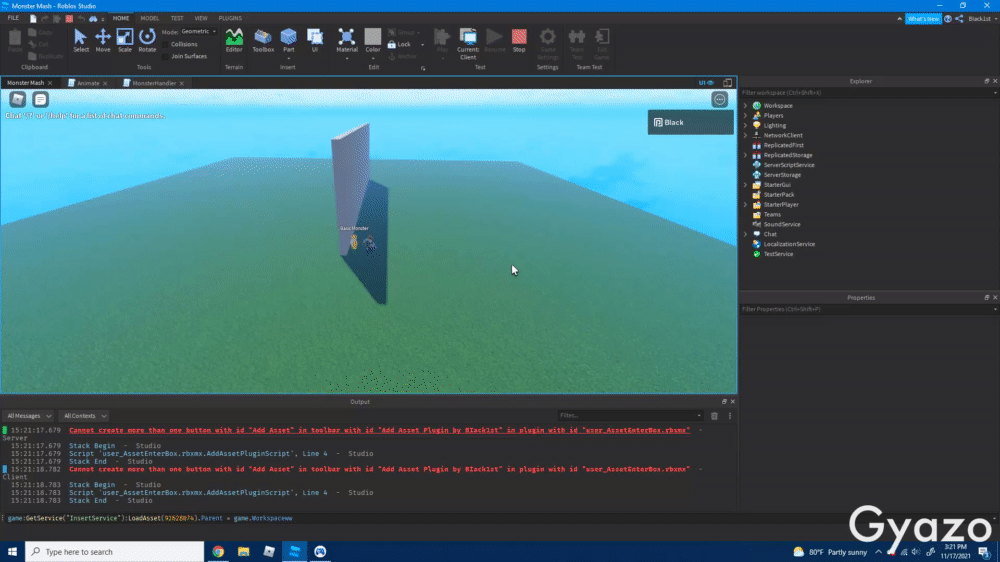Click the Output filter field

[629, 416]
